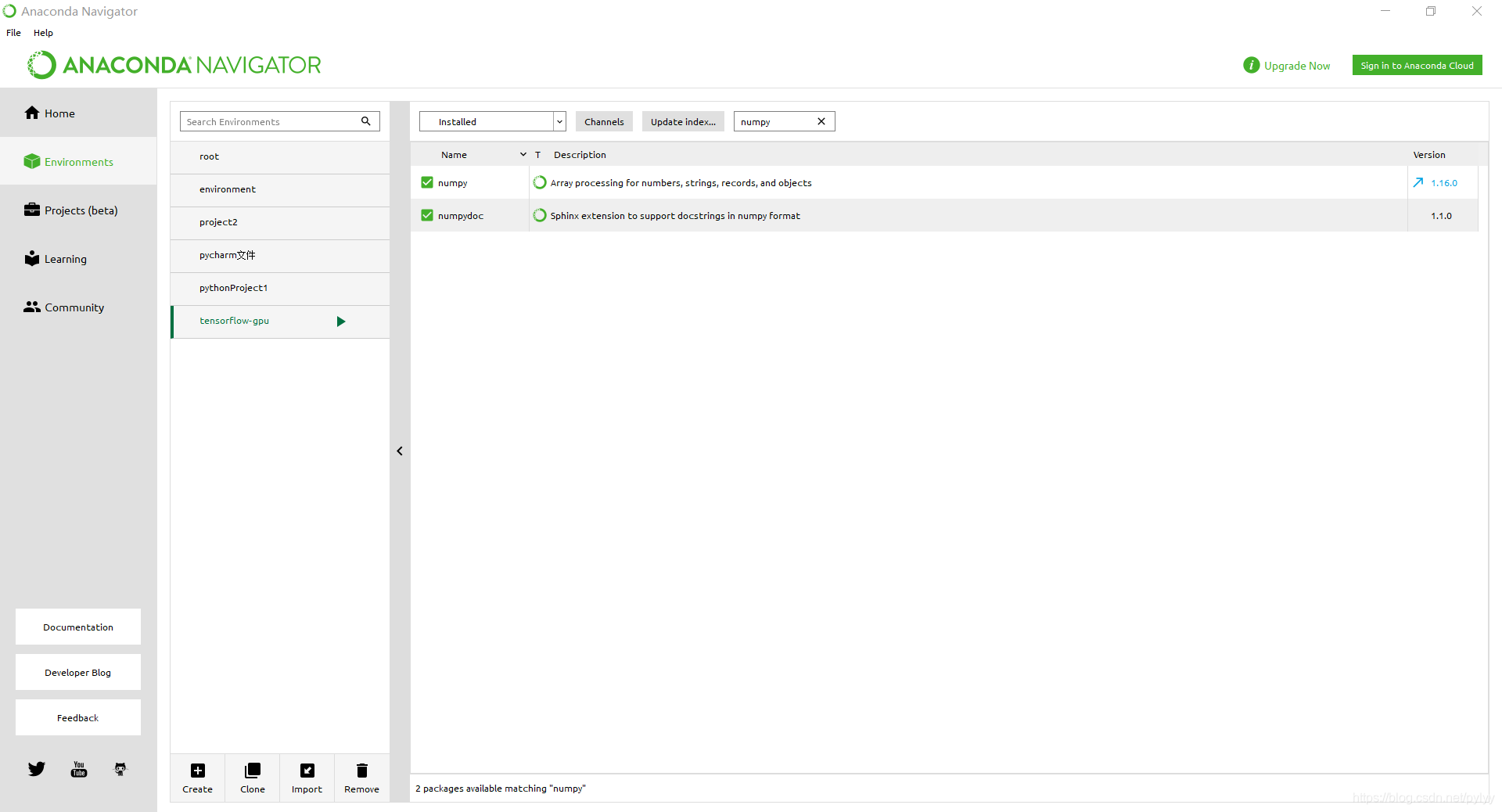
Task: Select the pycharm文件 environment
Action: tap(280, 255)
